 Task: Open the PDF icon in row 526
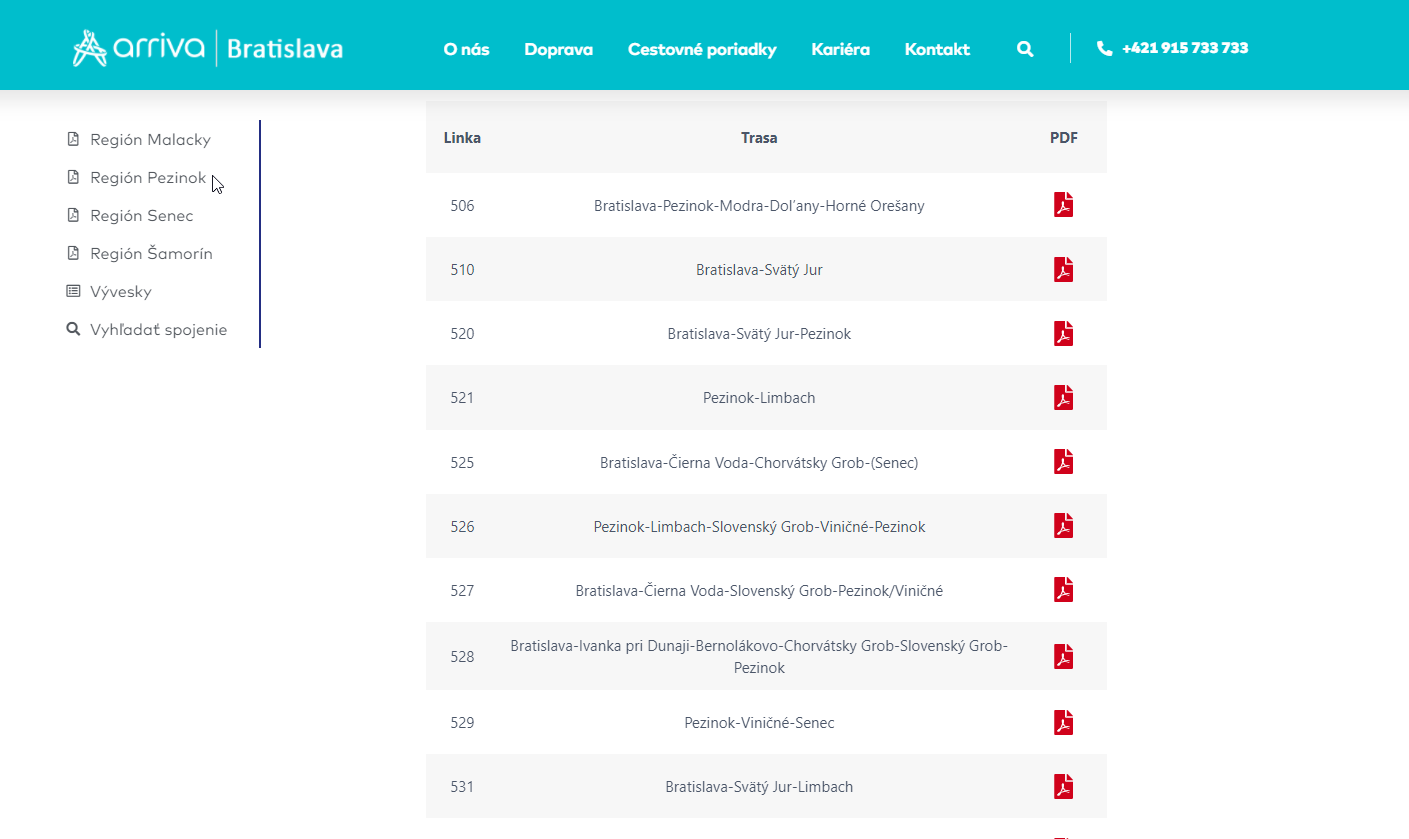coord(1063,526)
